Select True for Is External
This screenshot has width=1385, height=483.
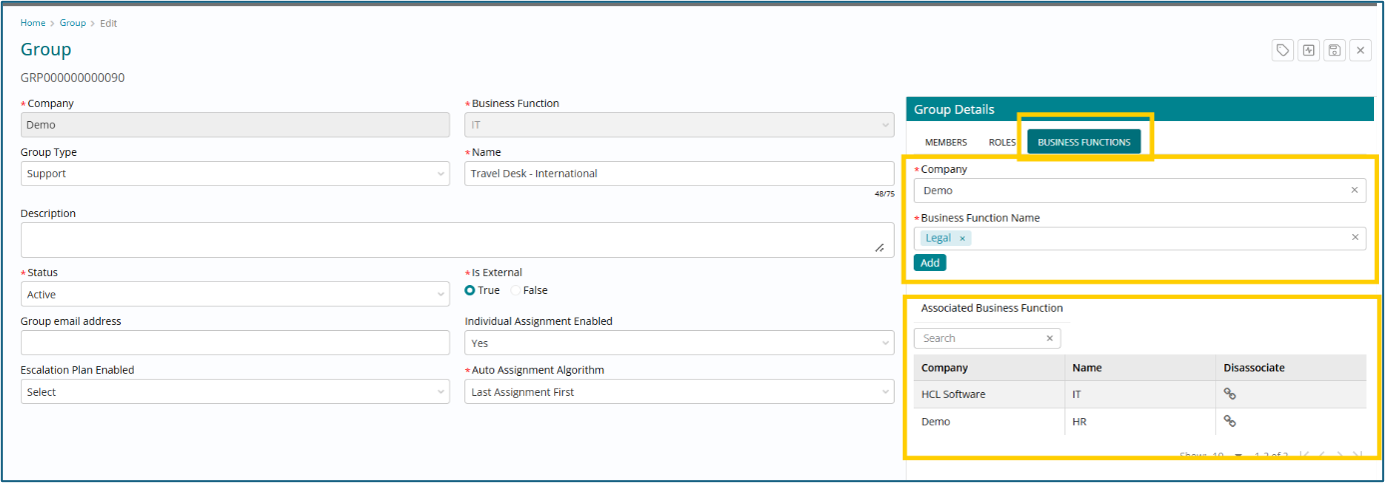click(x=470, y=291)
